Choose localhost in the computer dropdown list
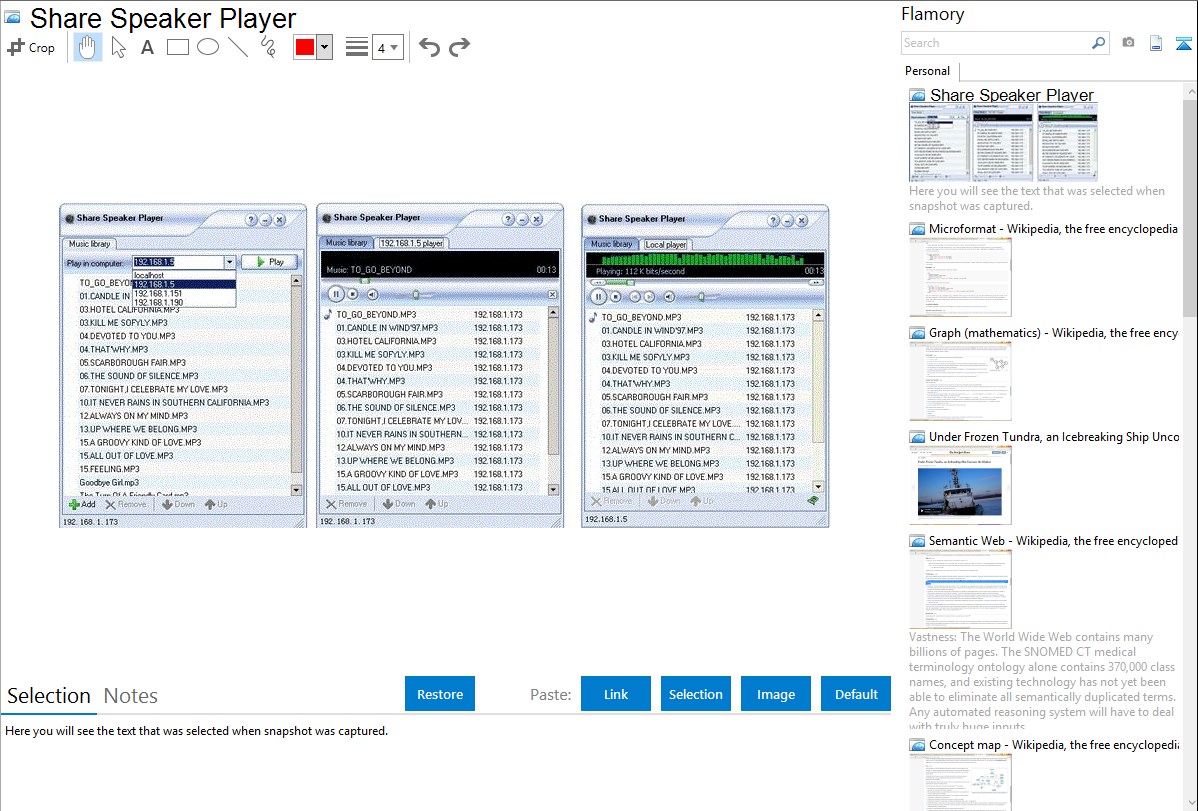The image size is (1198, 811). (183, 275)
